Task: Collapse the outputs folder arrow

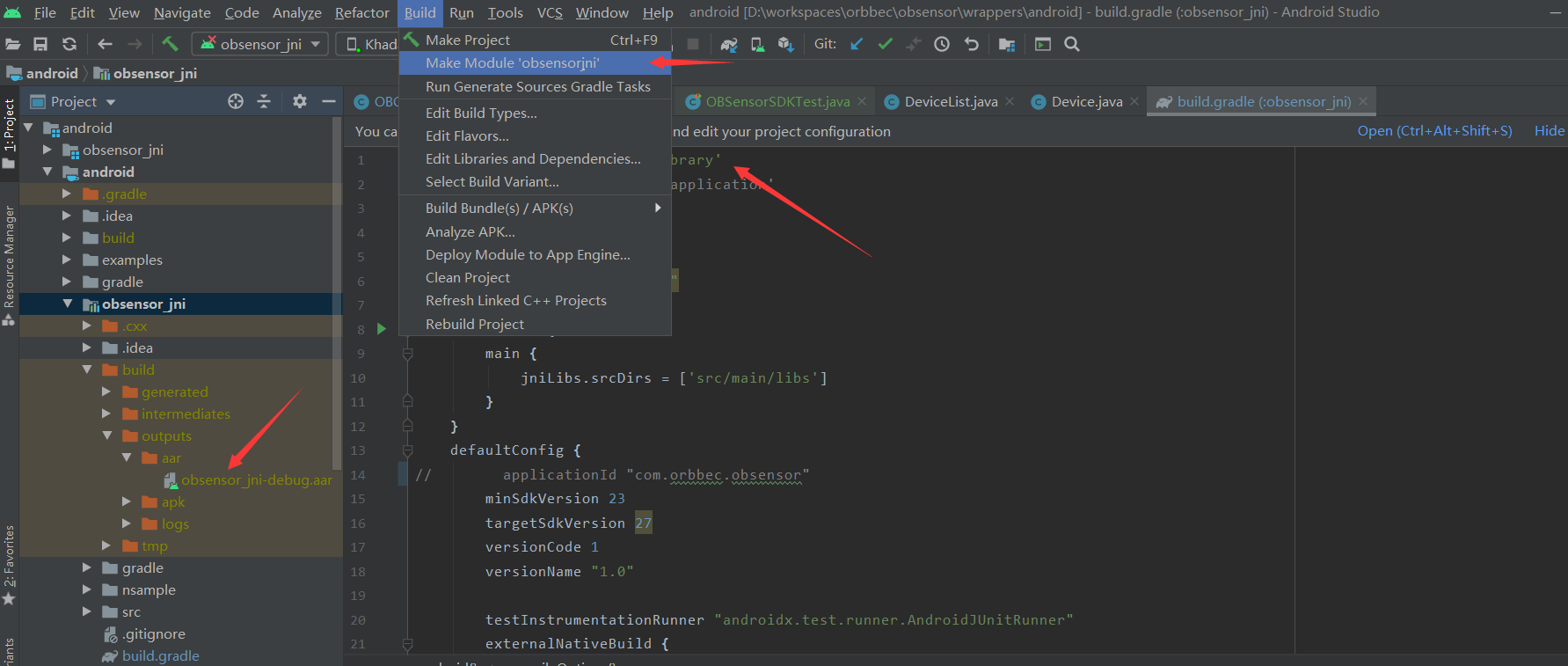Action: click(106, 435)
